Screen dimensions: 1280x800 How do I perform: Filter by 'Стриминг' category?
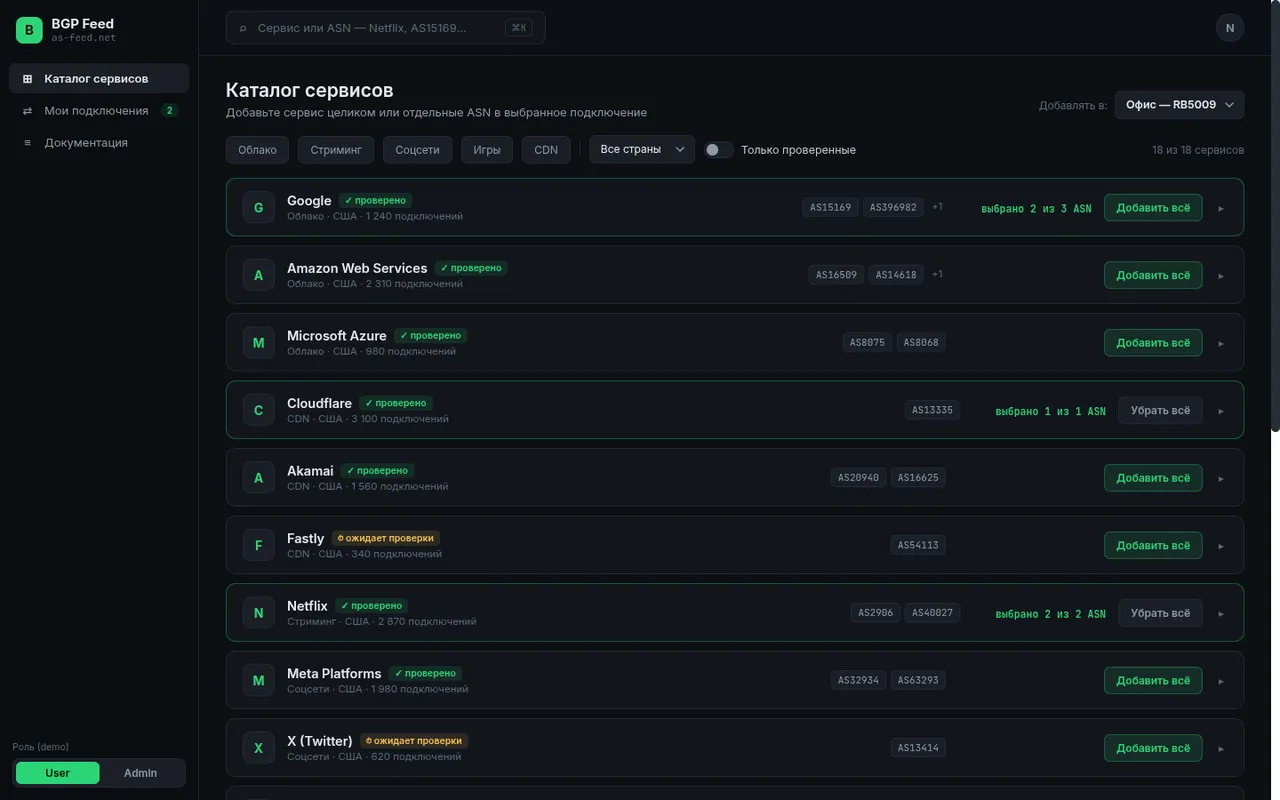(336, 150)
